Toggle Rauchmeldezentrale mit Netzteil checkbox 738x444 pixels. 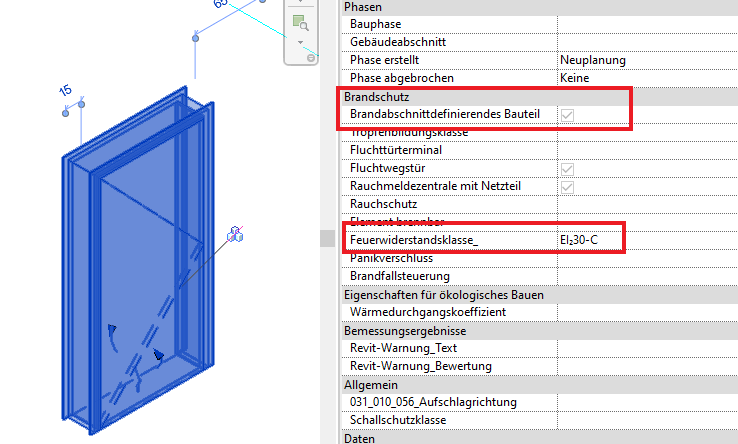coord(568,186)
